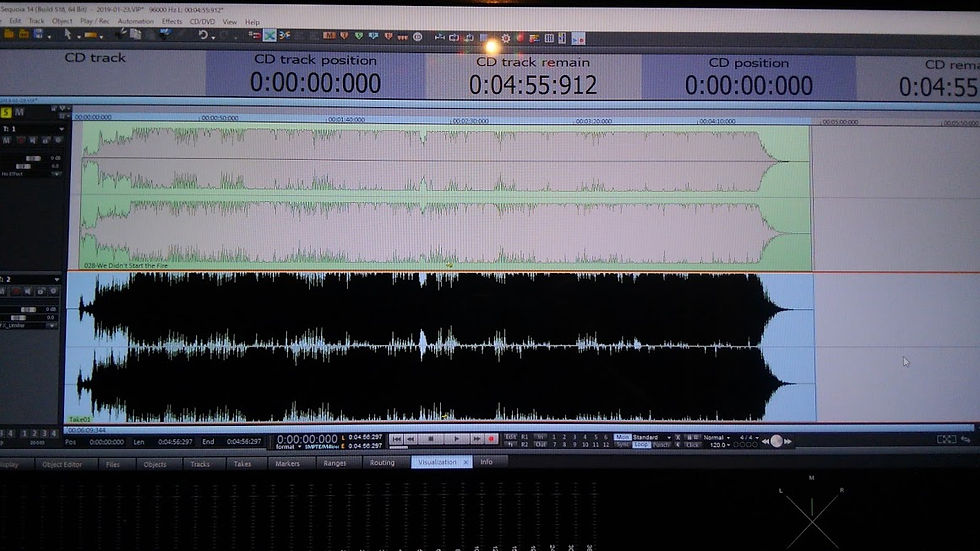Click the auto crossfade arrows icon
The height and width of the screenshot is (551, 980).
[284, 36]
